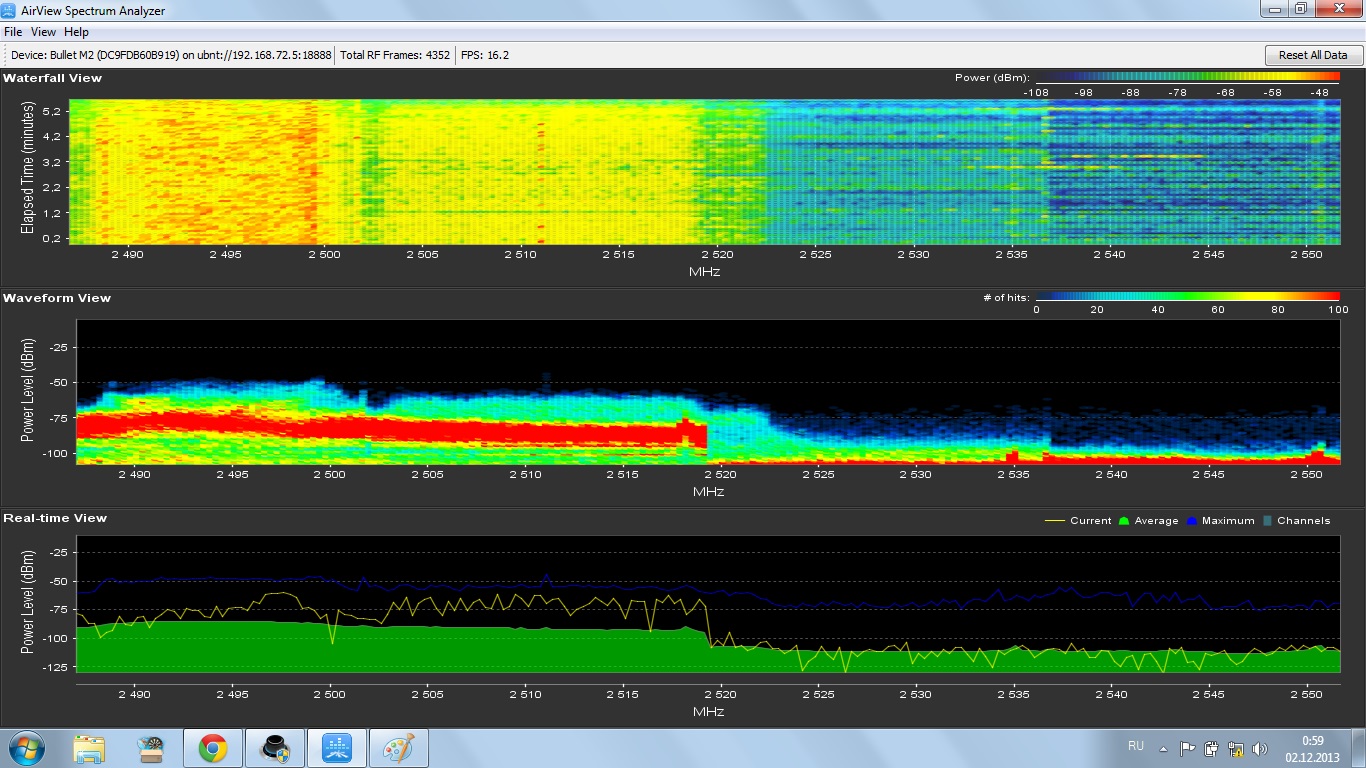
Task: Open the File menu
Action: tap(13, 32)
